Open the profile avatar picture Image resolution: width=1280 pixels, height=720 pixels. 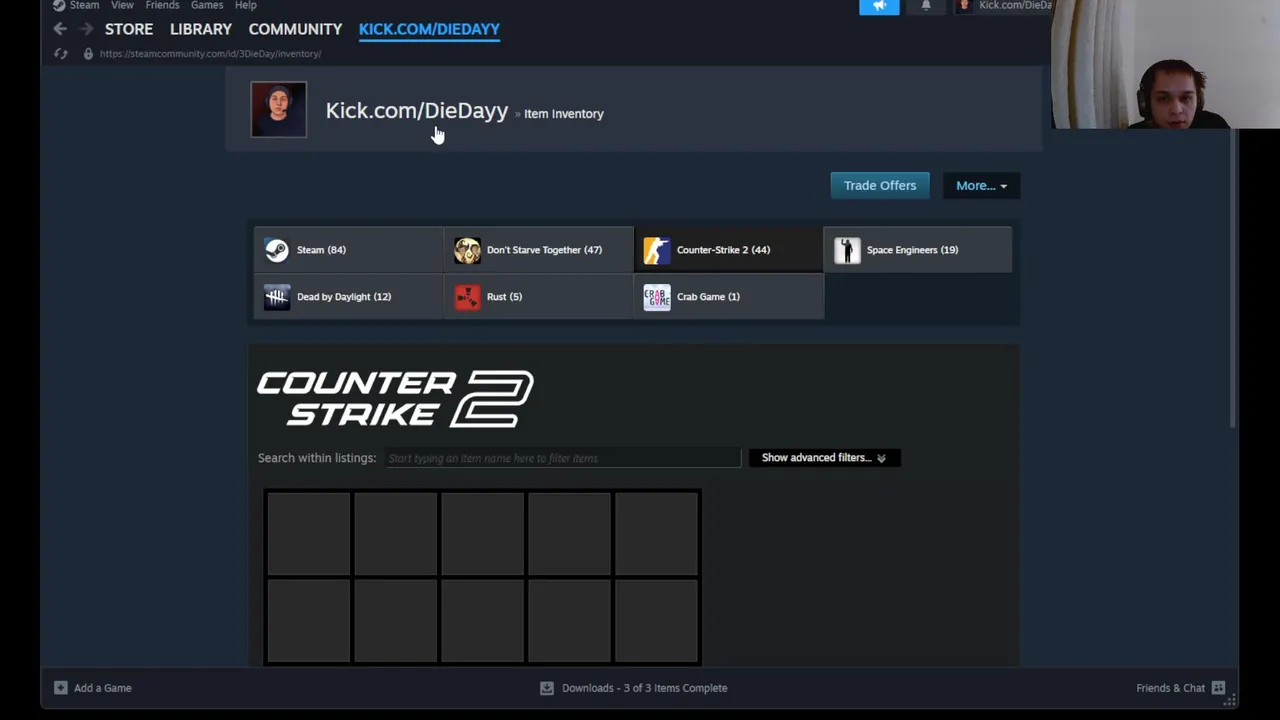click(279, 109)
